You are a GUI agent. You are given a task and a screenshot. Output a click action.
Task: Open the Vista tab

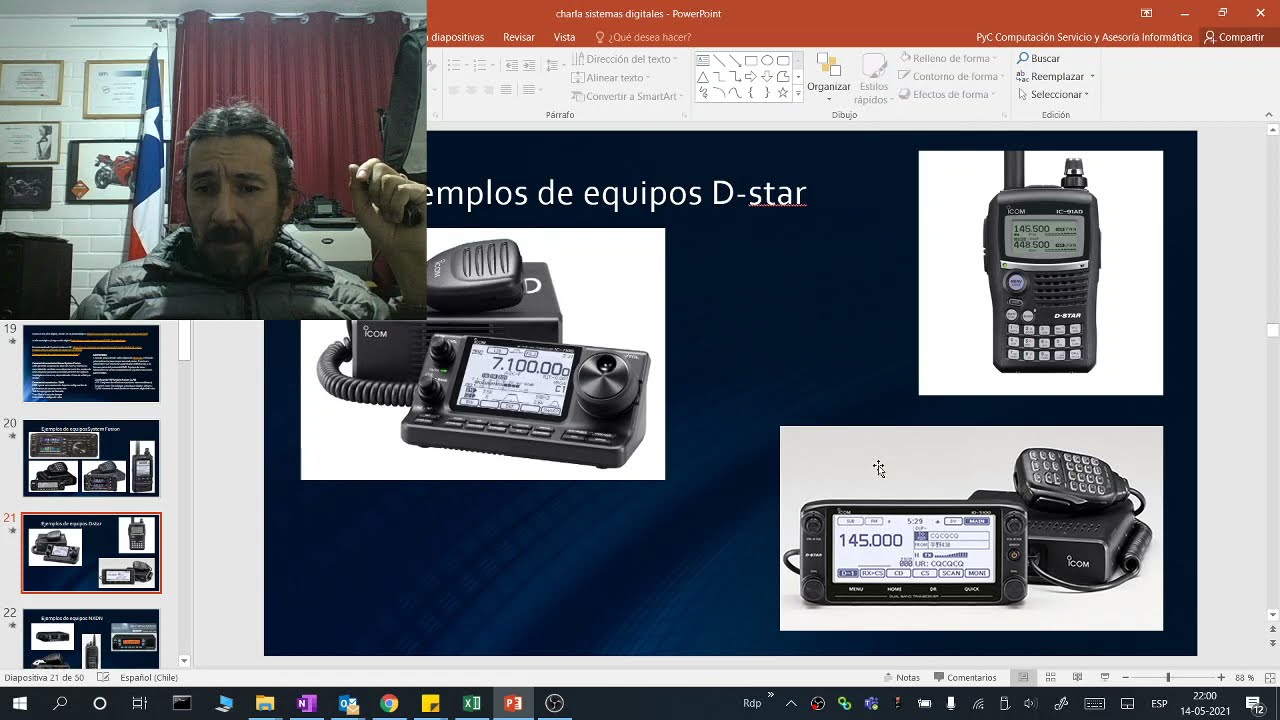(x=565, y=37)
